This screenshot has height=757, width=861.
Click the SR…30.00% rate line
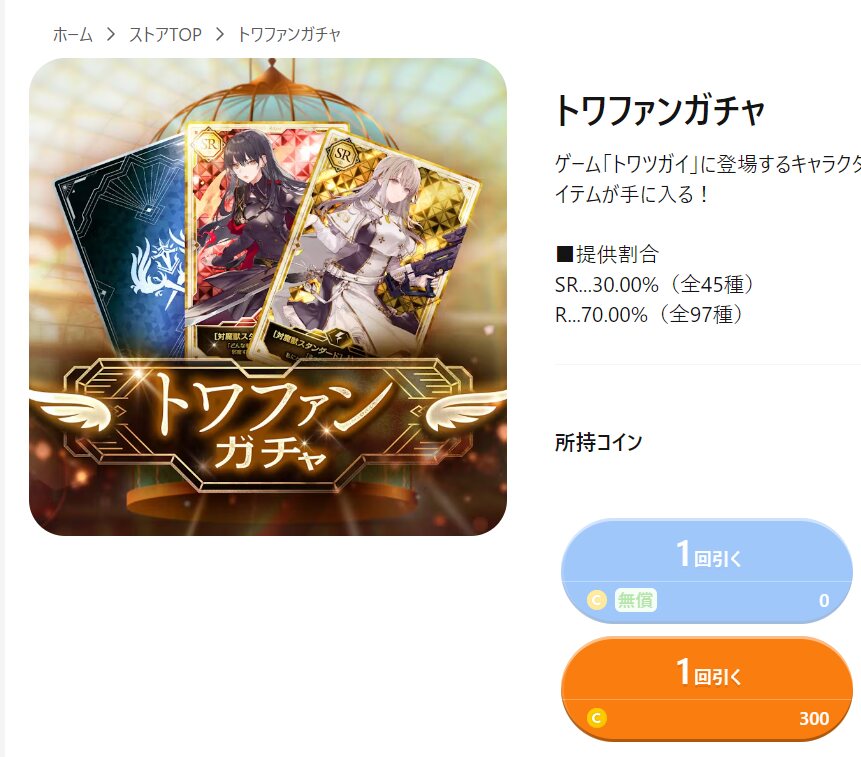pyautogui.click(x=655, y=284)
